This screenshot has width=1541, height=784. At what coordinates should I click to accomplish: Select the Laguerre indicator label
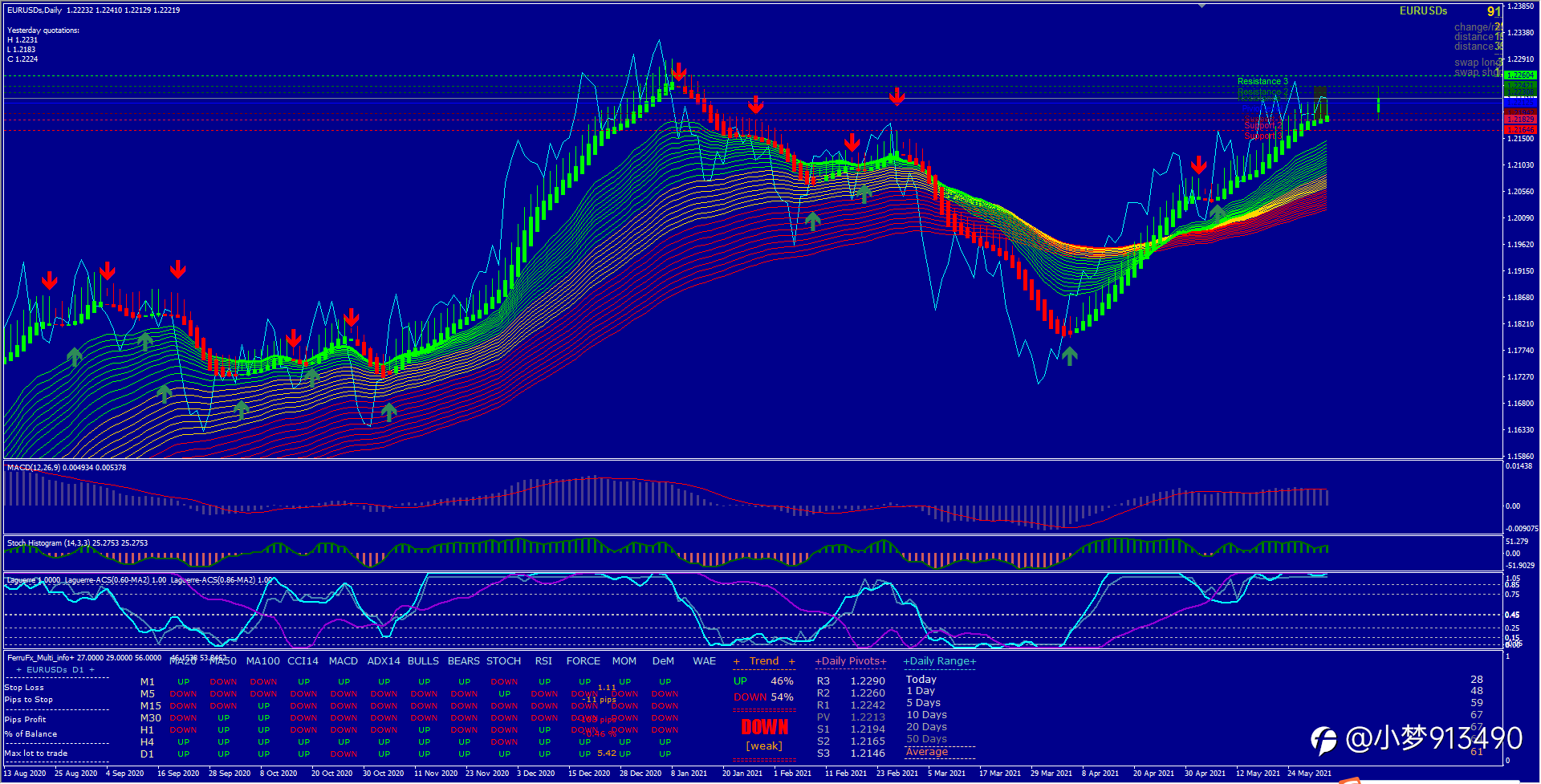coord(140,579)
